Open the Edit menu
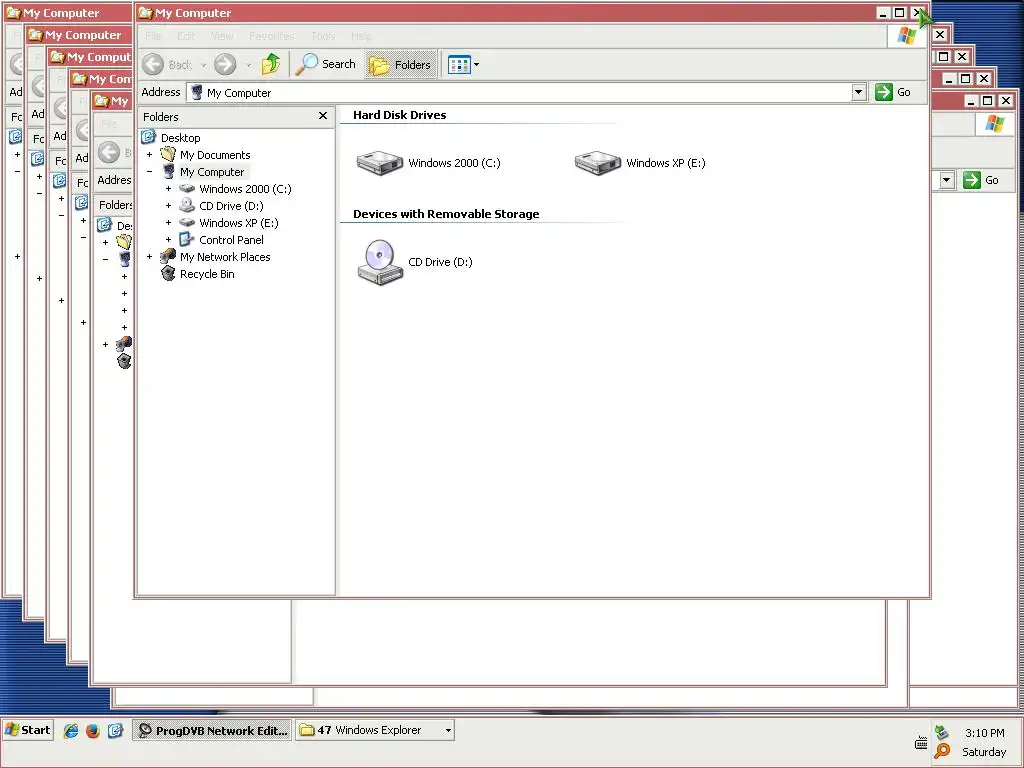 pos(186,36)
